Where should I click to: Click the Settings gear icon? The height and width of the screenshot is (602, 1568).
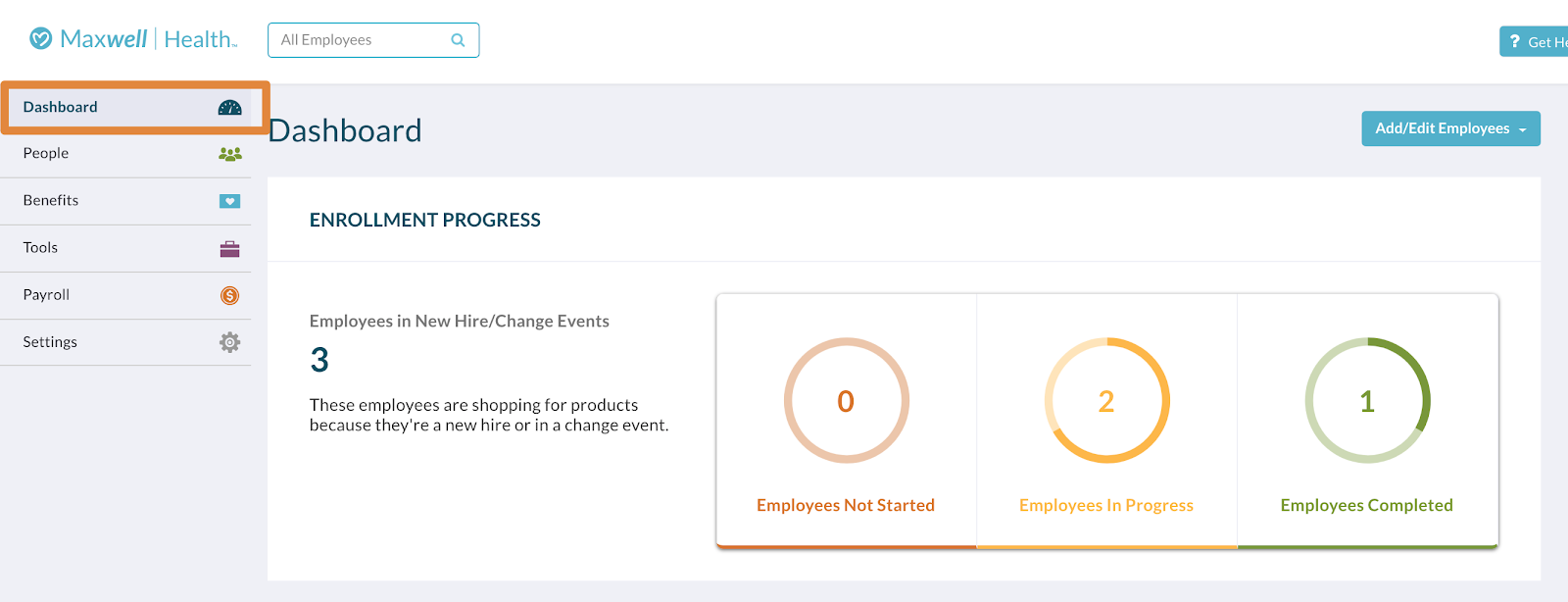coord(229,342)
